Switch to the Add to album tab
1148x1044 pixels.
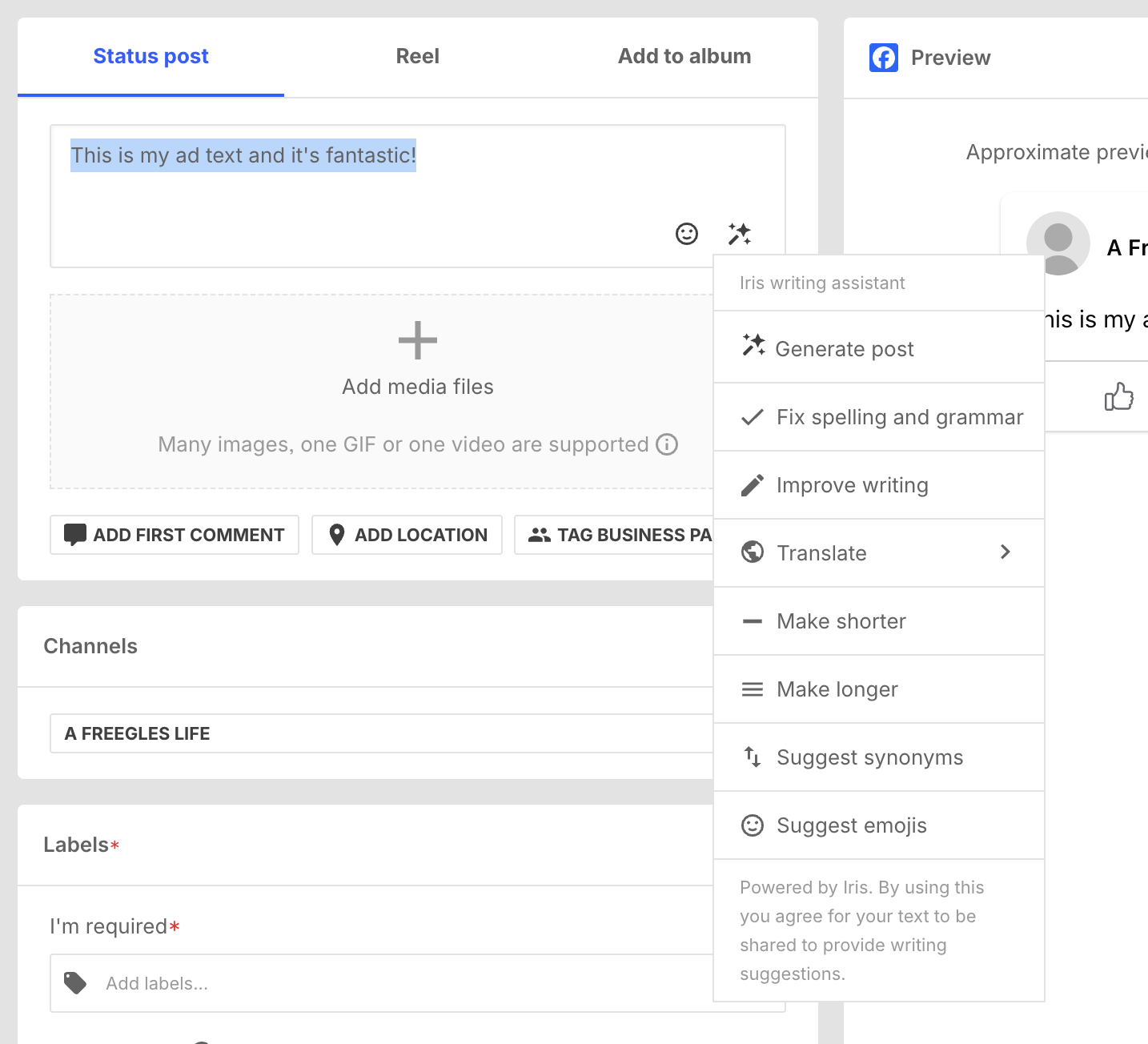684,57
